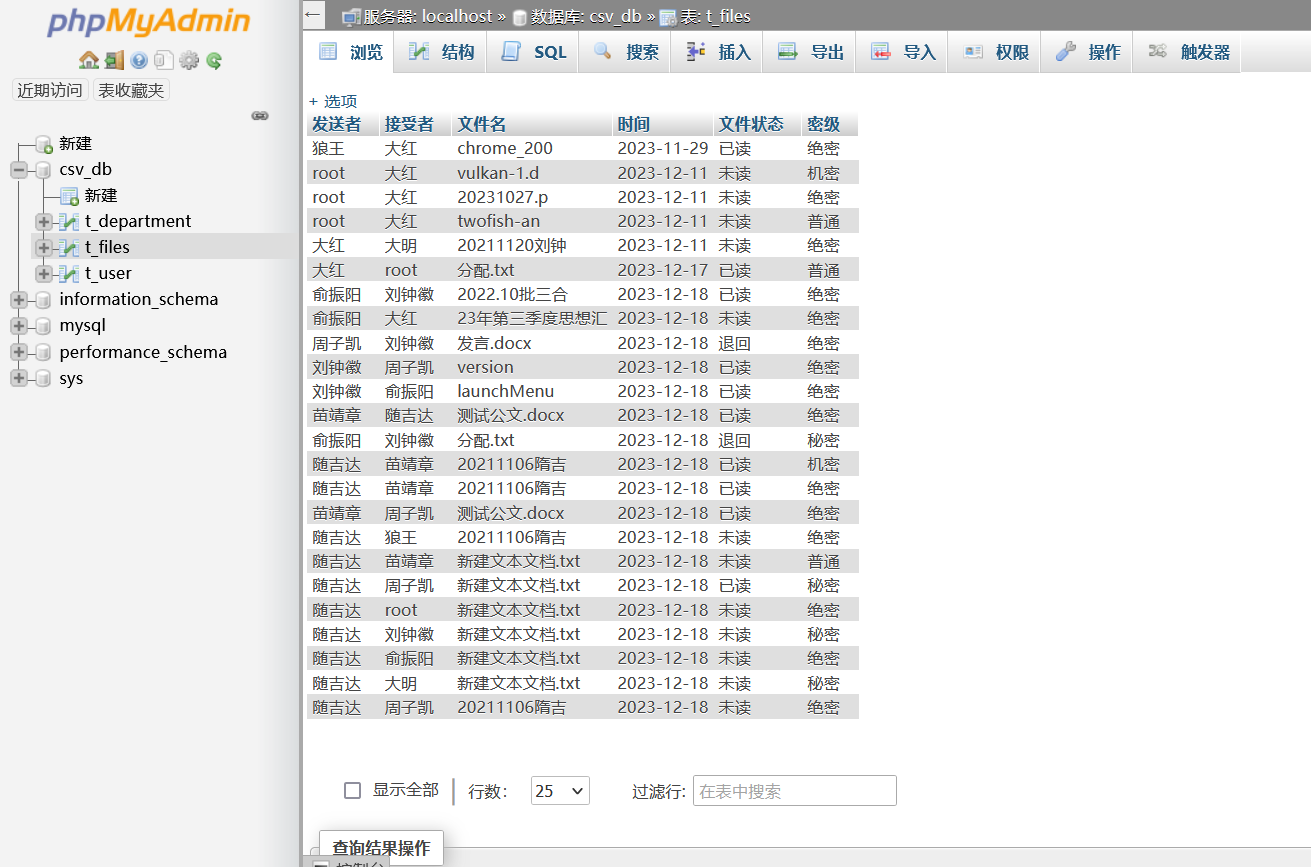Focus the 过滤行 search input field
The height and width of the screenshot is (867, 1311).
795,791
